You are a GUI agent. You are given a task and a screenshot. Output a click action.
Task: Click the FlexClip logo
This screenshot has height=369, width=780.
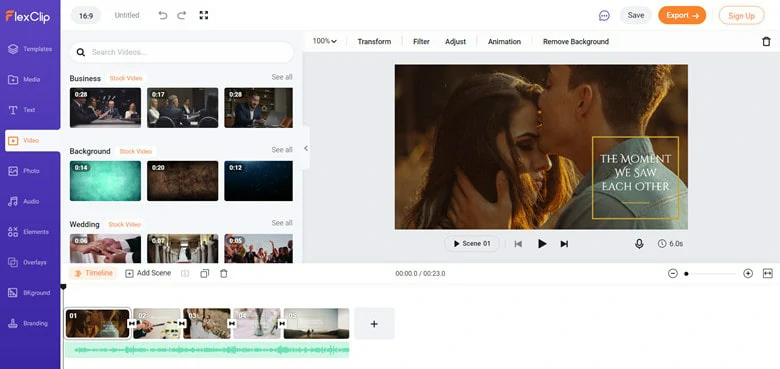[27, 16]
